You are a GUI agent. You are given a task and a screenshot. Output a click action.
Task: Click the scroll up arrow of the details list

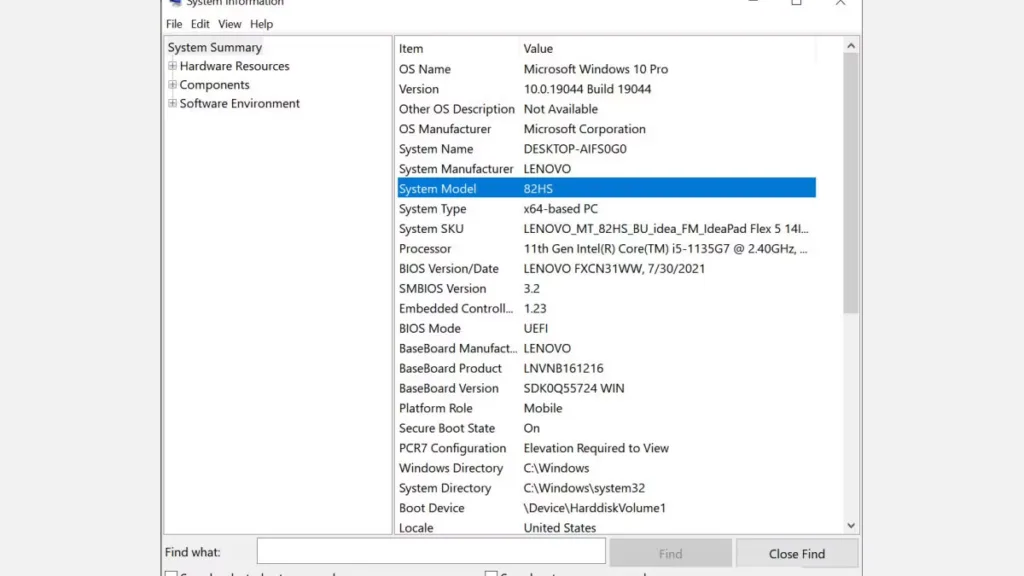coord(850,46)
